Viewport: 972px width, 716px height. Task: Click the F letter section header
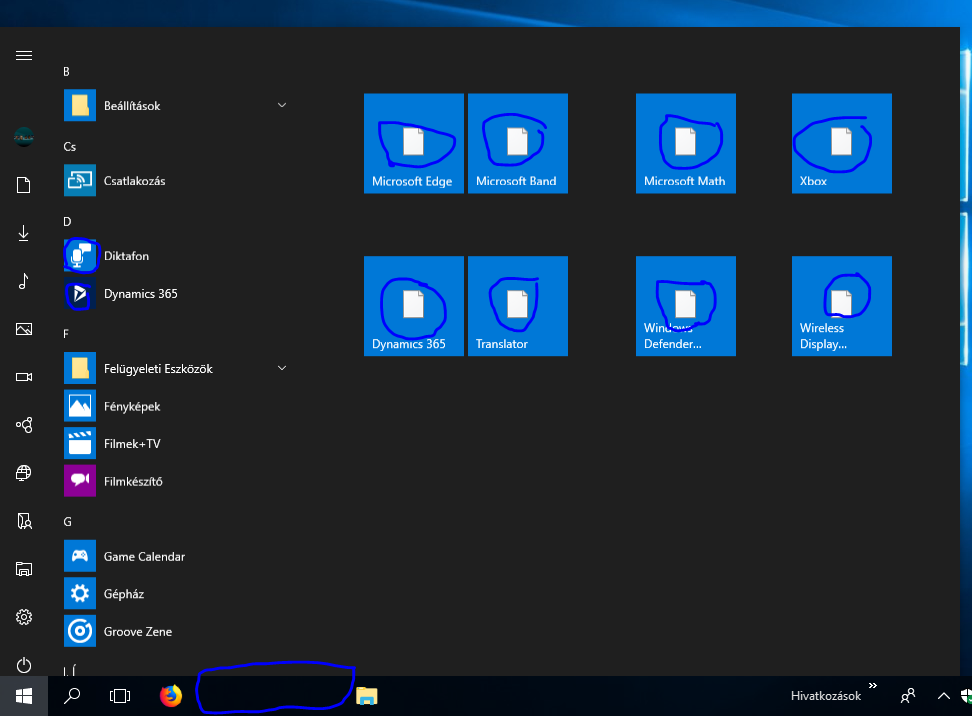coord(66,334)
